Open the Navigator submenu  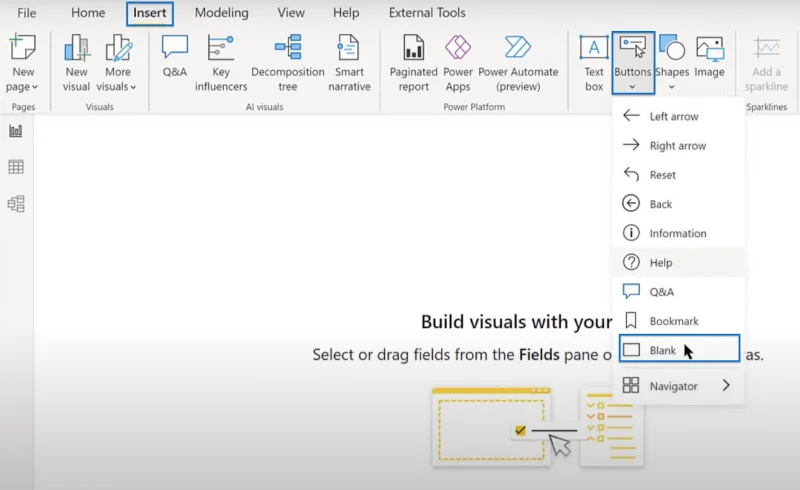[679, 386]
